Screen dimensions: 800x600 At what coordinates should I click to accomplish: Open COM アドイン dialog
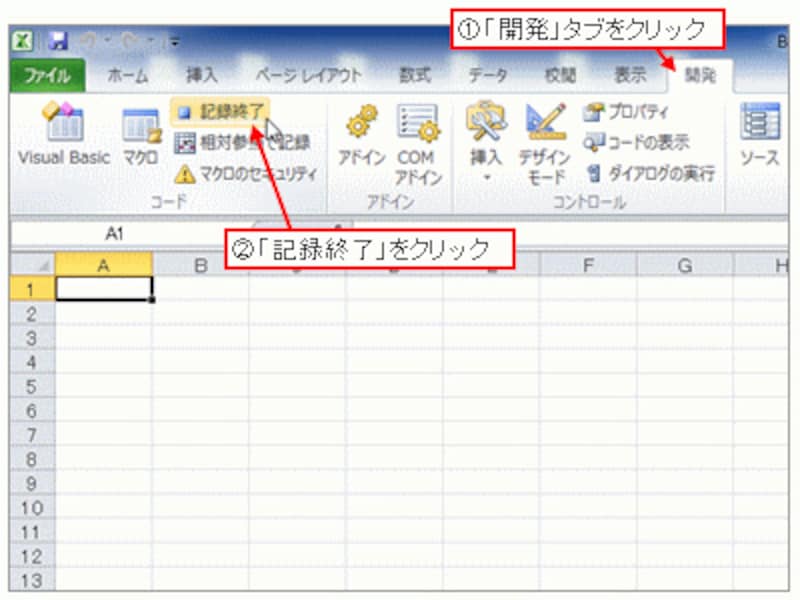[x=418, y=145]
